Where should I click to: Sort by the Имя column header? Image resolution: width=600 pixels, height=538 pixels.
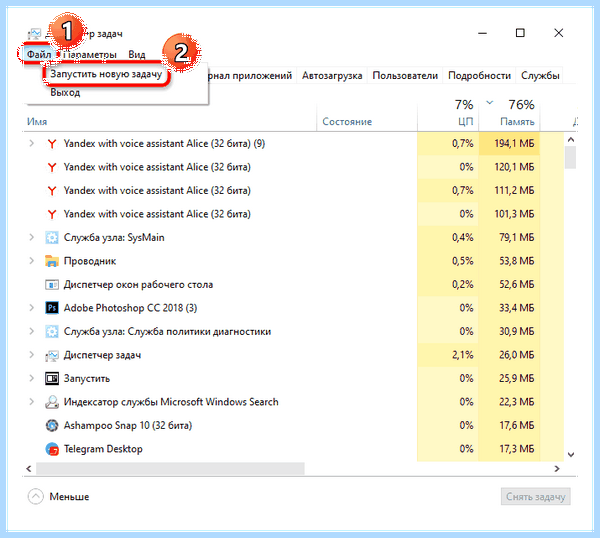(37, 122)
